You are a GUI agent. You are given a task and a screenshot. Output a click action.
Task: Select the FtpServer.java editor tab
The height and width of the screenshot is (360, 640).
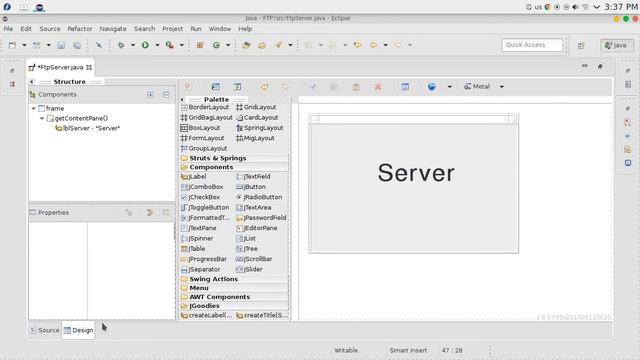pos(60,67)
